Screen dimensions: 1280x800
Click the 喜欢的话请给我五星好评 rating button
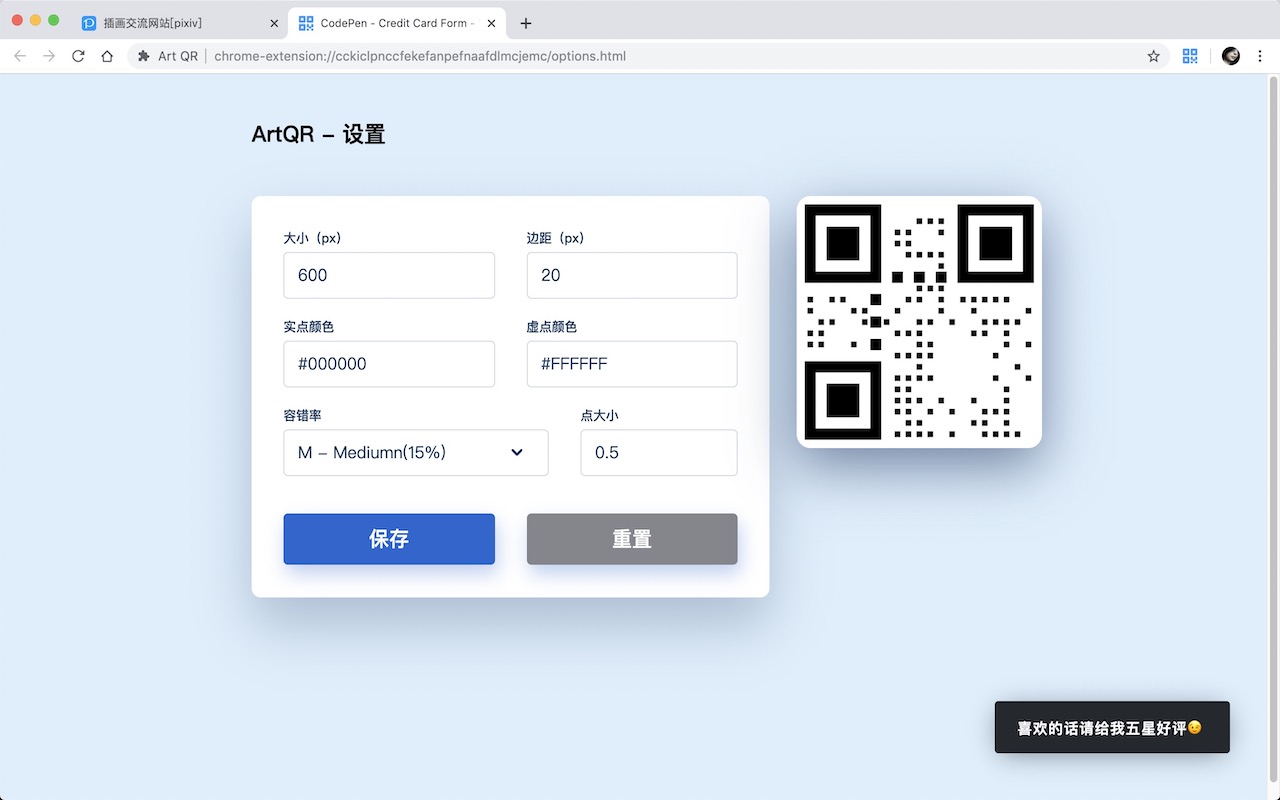point(1112,728)
